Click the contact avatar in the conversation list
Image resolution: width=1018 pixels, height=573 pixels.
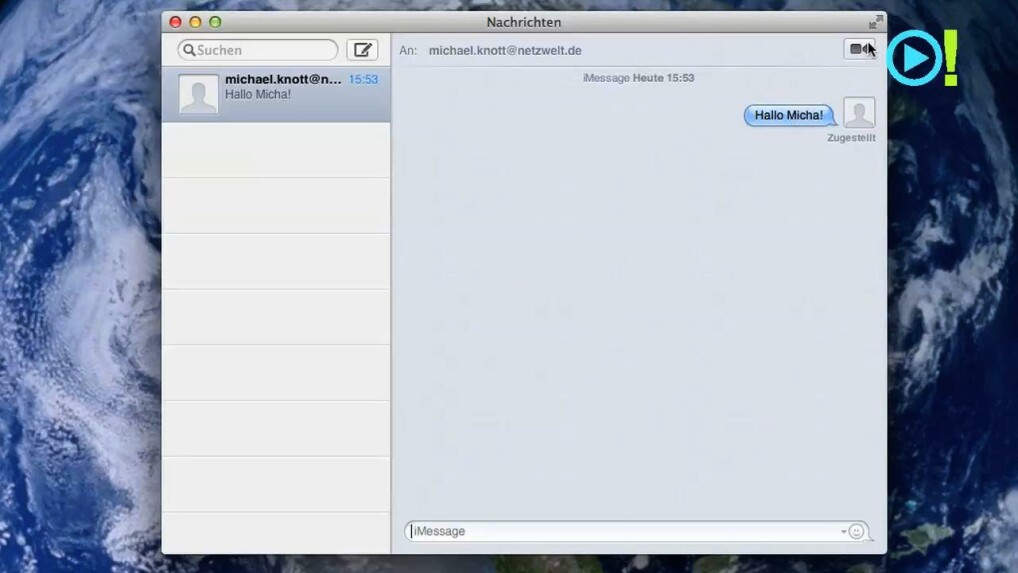point(198,94)
